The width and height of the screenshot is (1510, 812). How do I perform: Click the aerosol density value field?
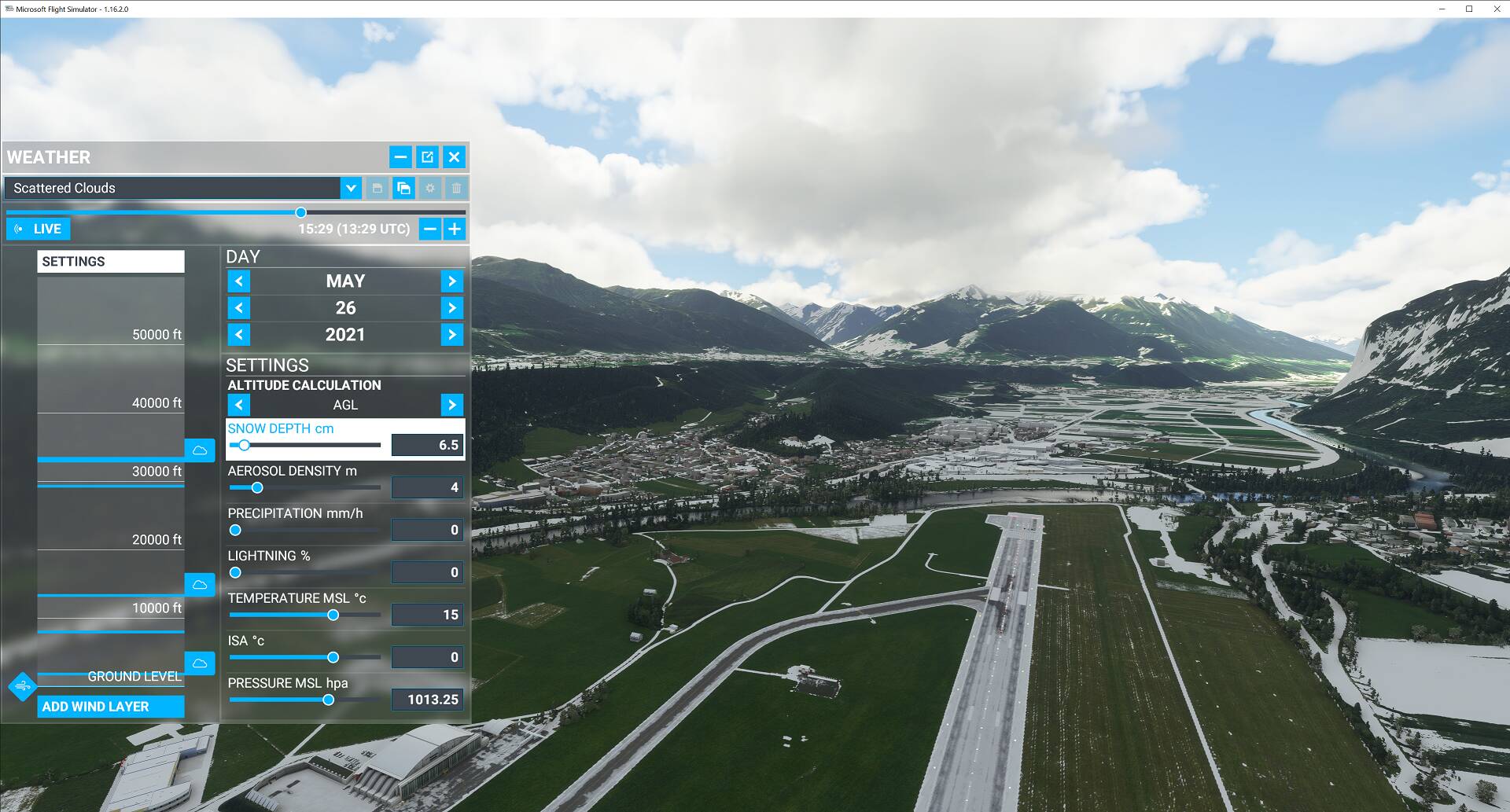pos(427,487)
